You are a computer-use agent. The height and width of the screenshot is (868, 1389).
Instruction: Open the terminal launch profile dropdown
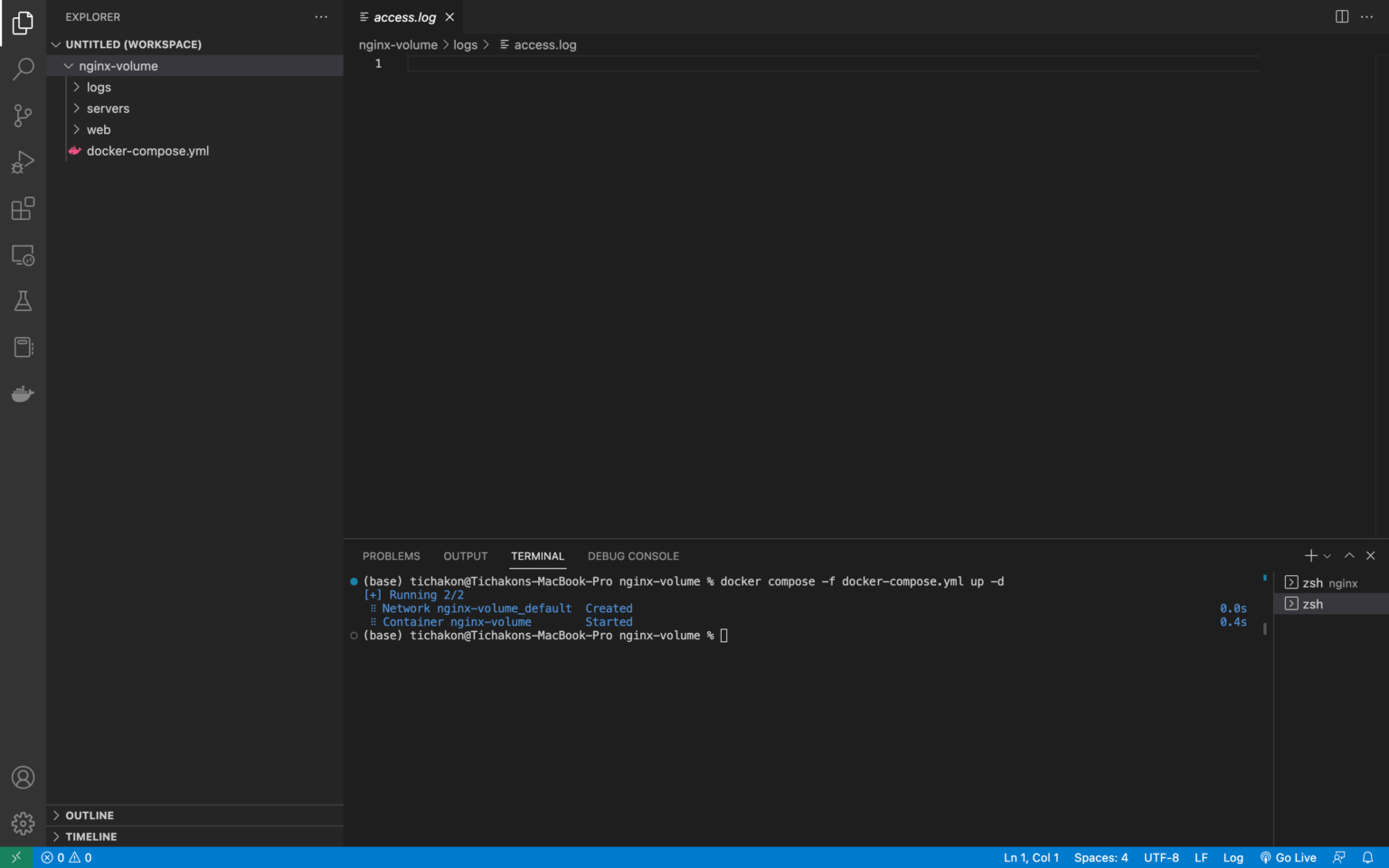point(1327,555)
